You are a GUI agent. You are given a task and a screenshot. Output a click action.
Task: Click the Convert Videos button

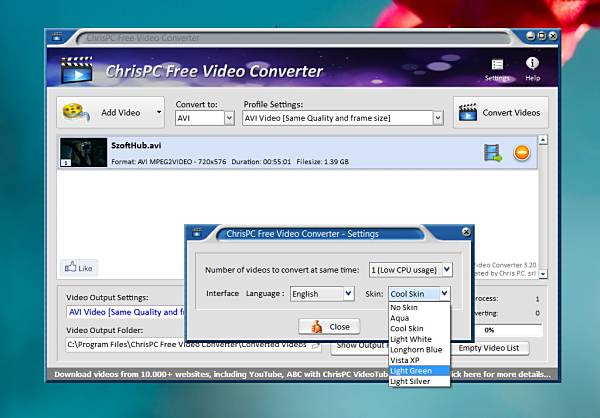point(501,113)
